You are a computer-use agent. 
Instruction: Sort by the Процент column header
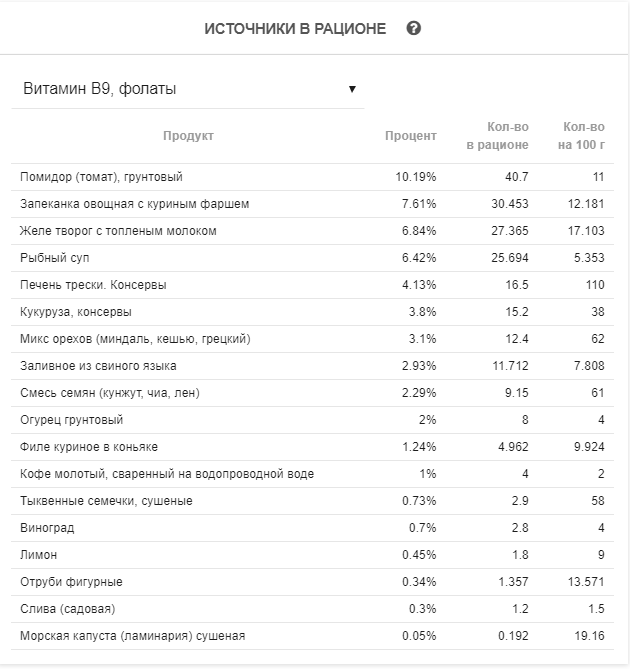[410, 136]
